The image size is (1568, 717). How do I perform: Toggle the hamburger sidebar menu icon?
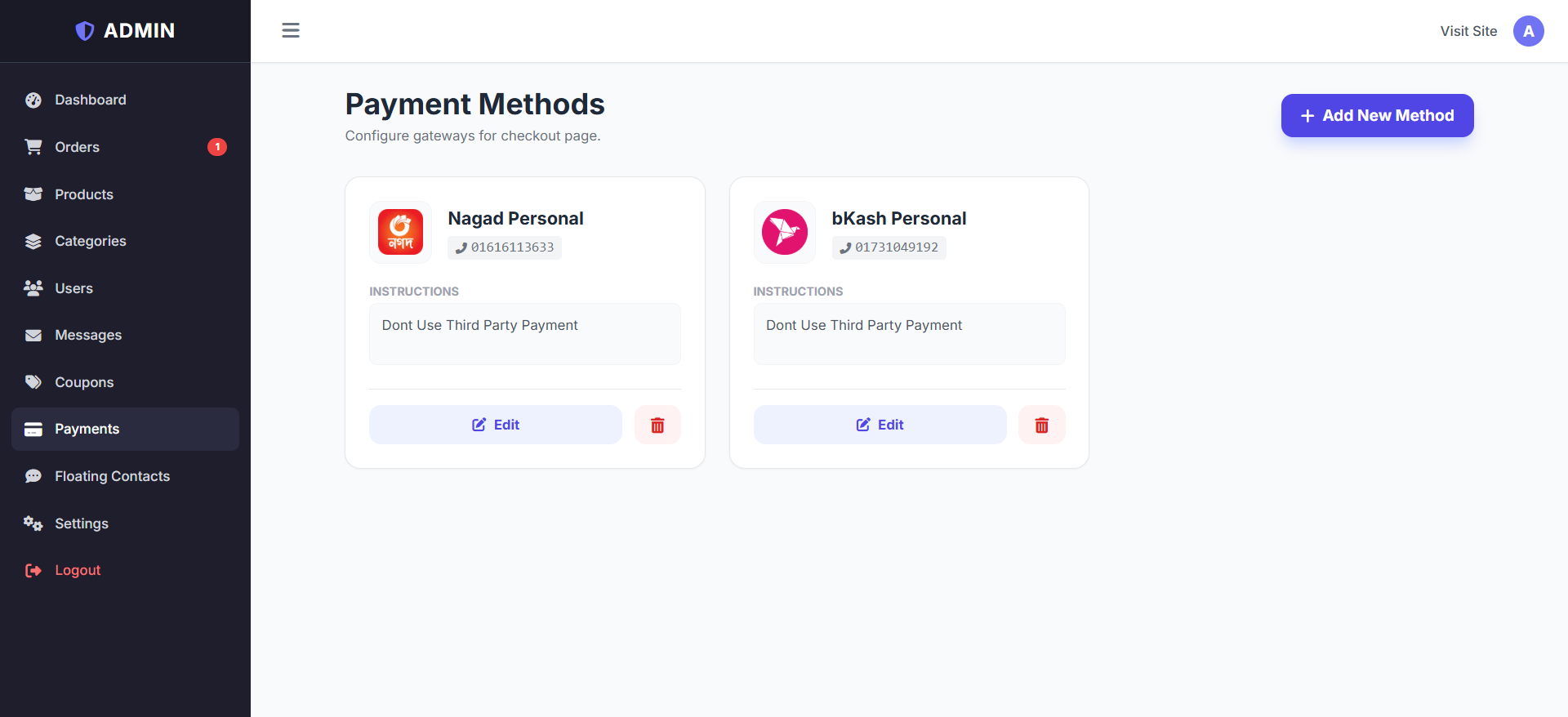tap(291, 31)
